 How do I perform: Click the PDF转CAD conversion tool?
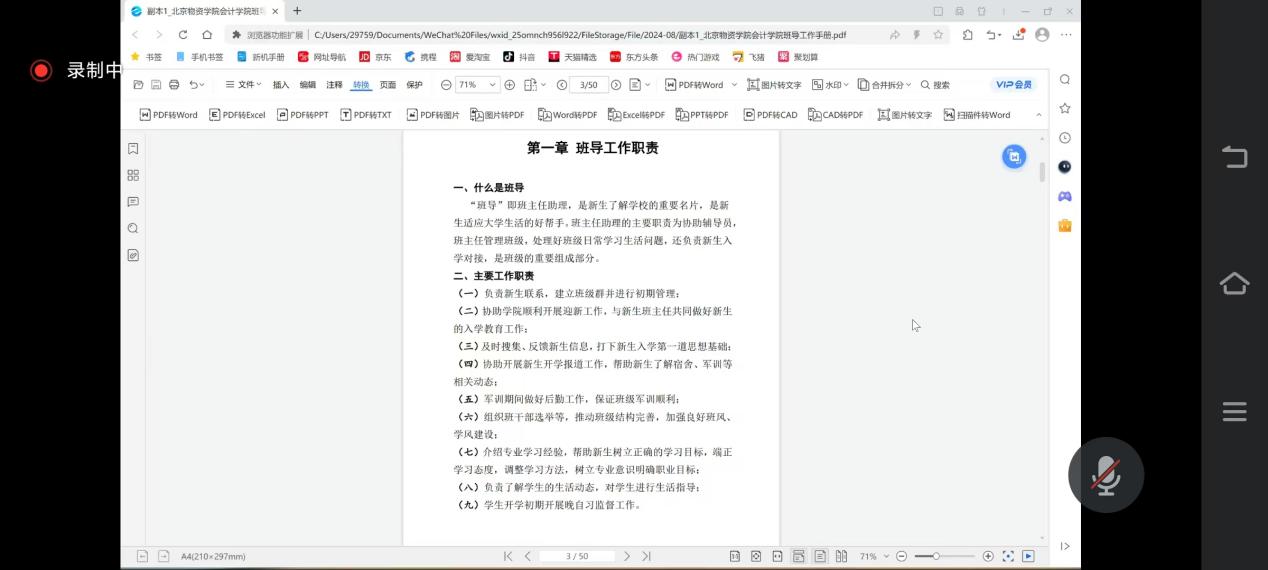click(770, 115)
